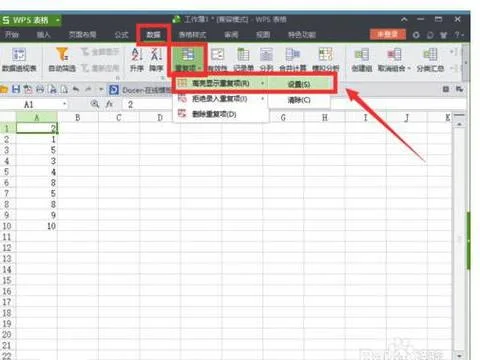Open the View (视图) tab
Screen dimensions: 480x360
point(263,35)
